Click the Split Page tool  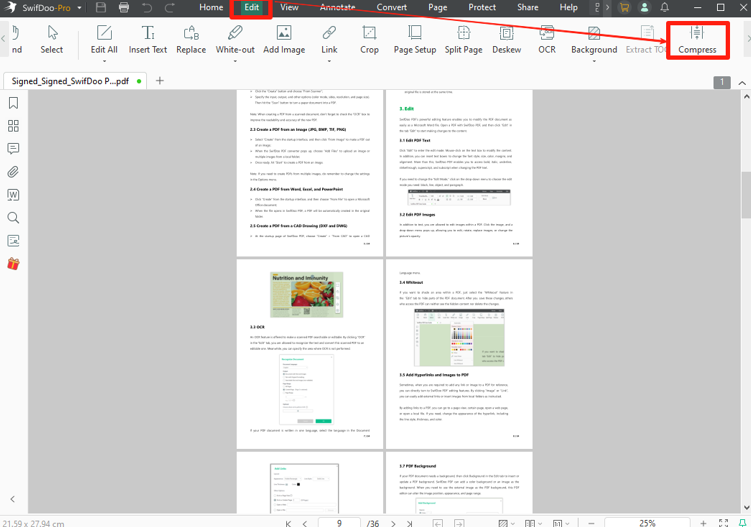[463, 40]
